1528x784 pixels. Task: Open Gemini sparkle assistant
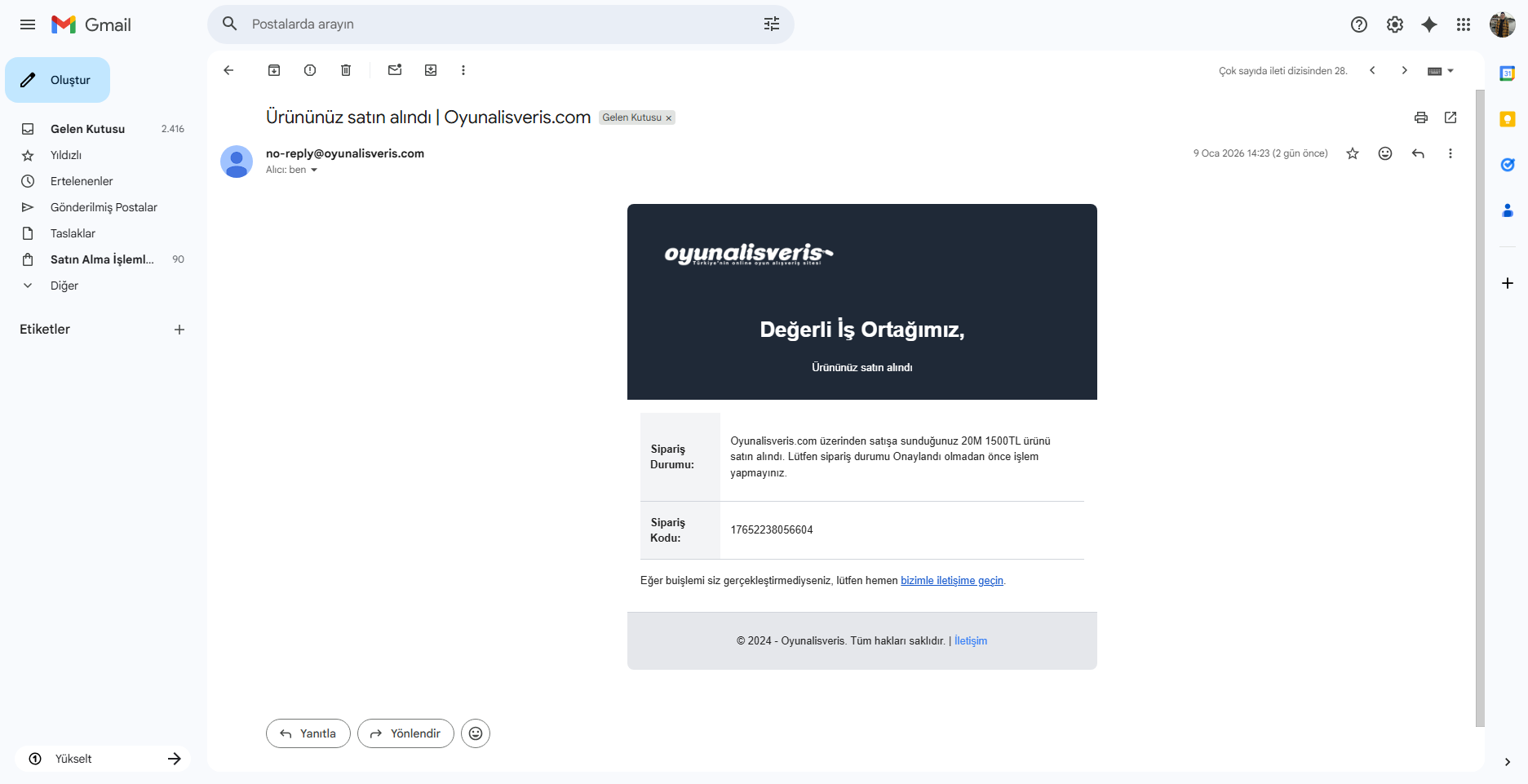coord(1429,24)
